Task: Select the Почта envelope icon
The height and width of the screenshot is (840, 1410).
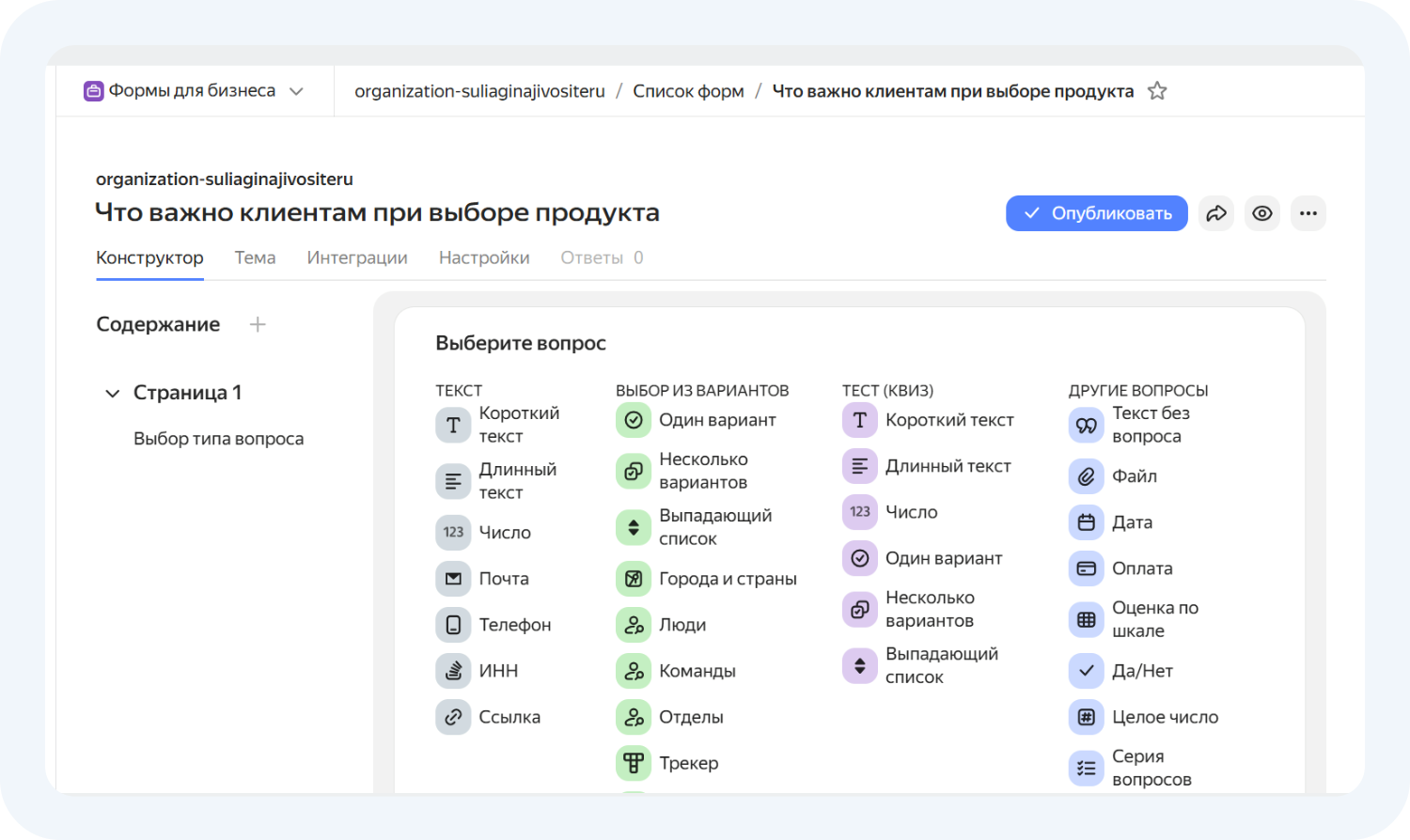Action: (453, 578)
